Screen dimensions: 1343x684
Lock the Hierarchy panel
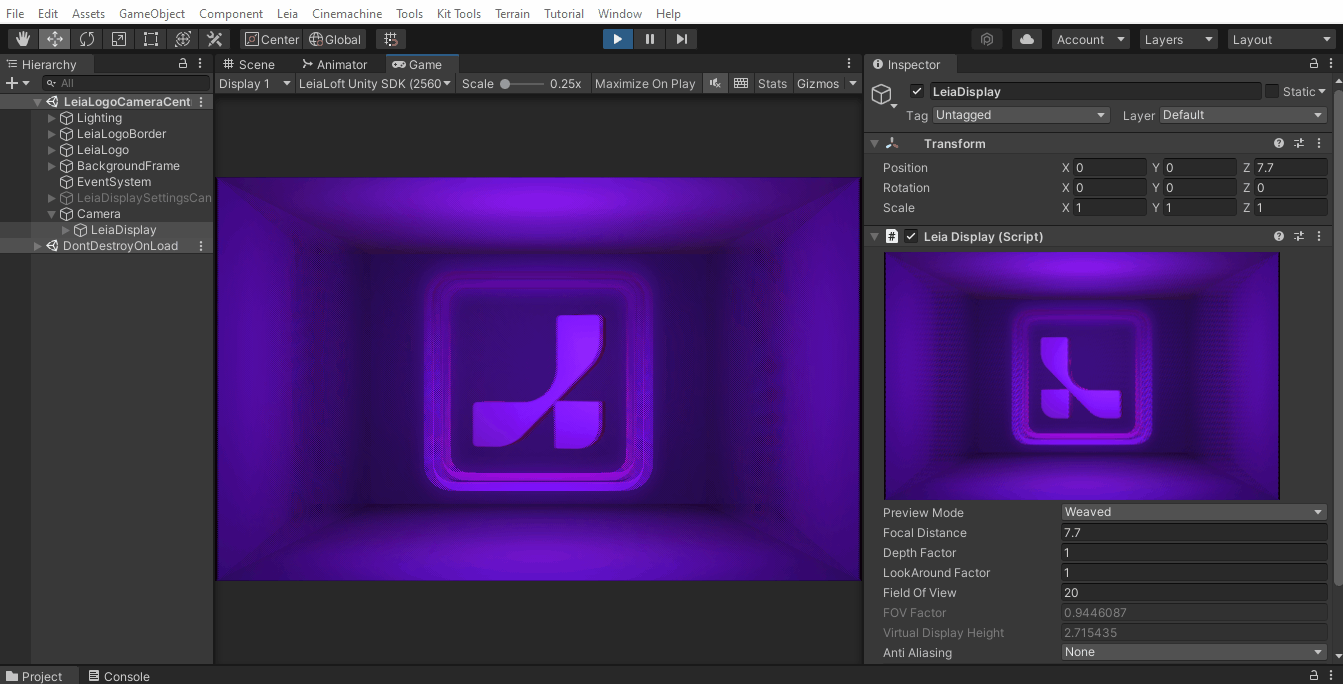tap(183, 64)
